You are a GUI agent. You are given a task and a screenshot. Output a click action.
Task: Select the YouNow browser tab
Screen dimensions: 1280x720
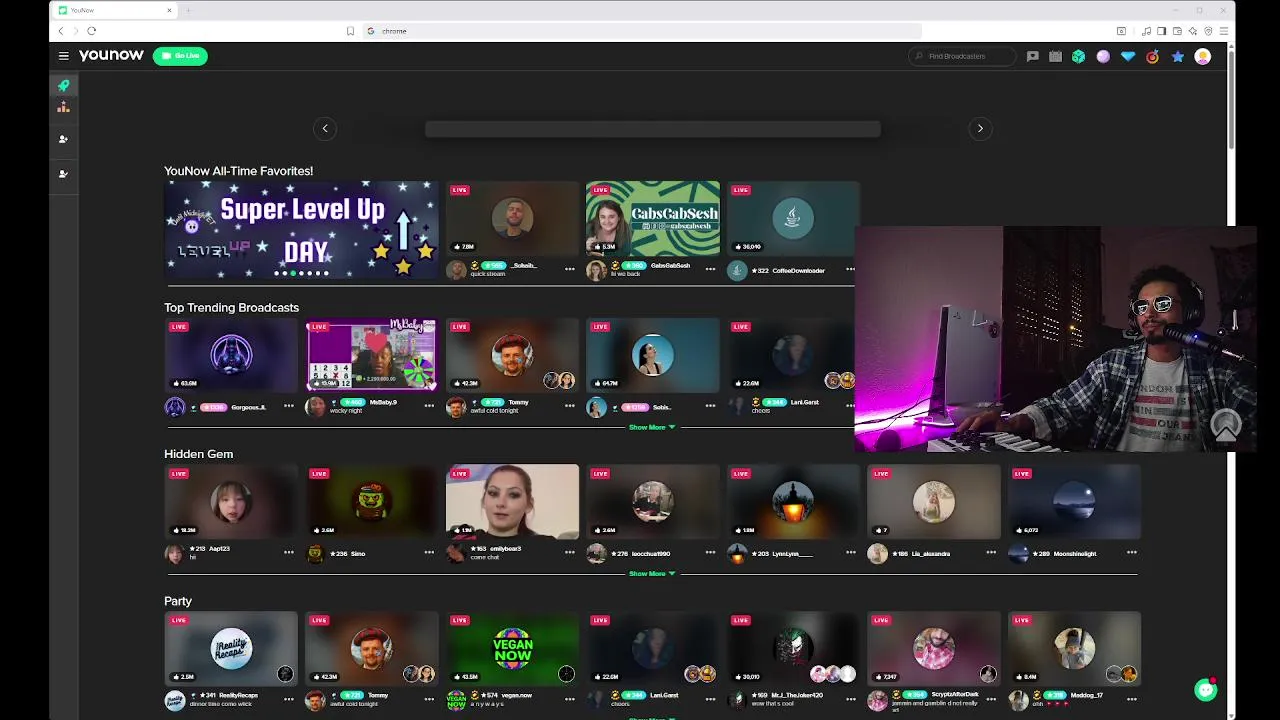tap(115, 10)
